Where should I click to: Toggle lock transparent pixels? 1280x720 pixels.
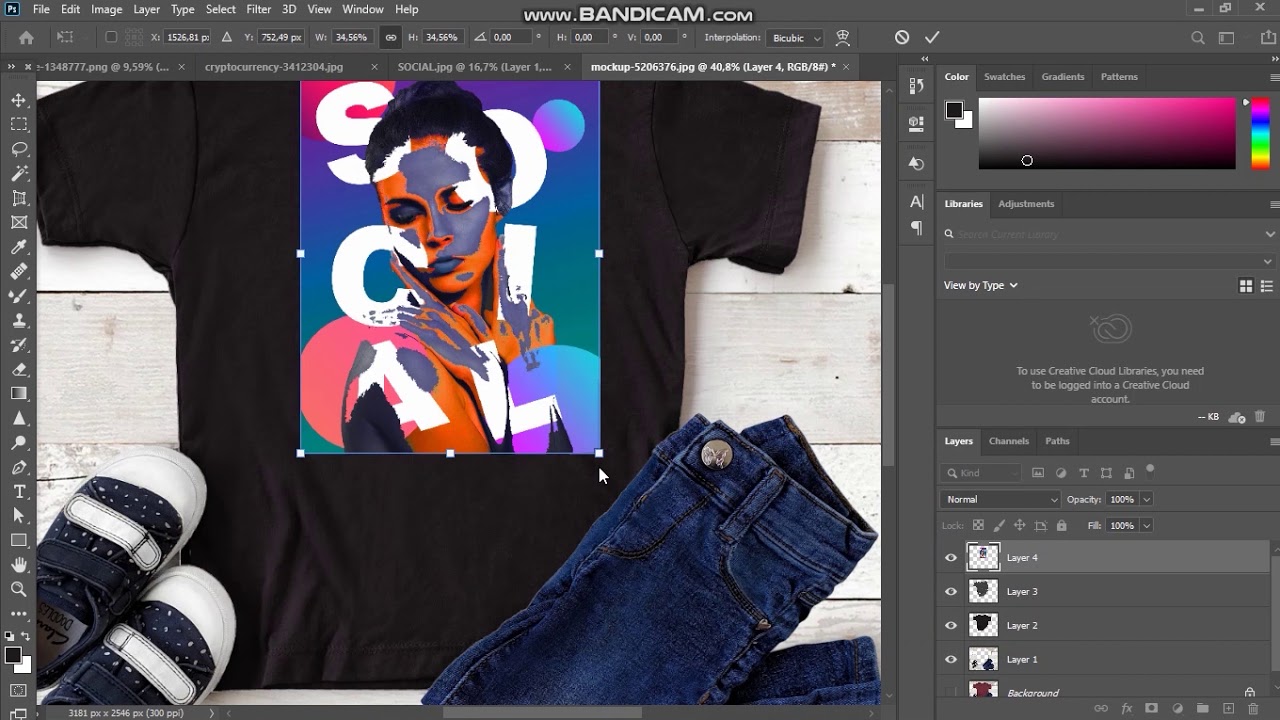978,525
